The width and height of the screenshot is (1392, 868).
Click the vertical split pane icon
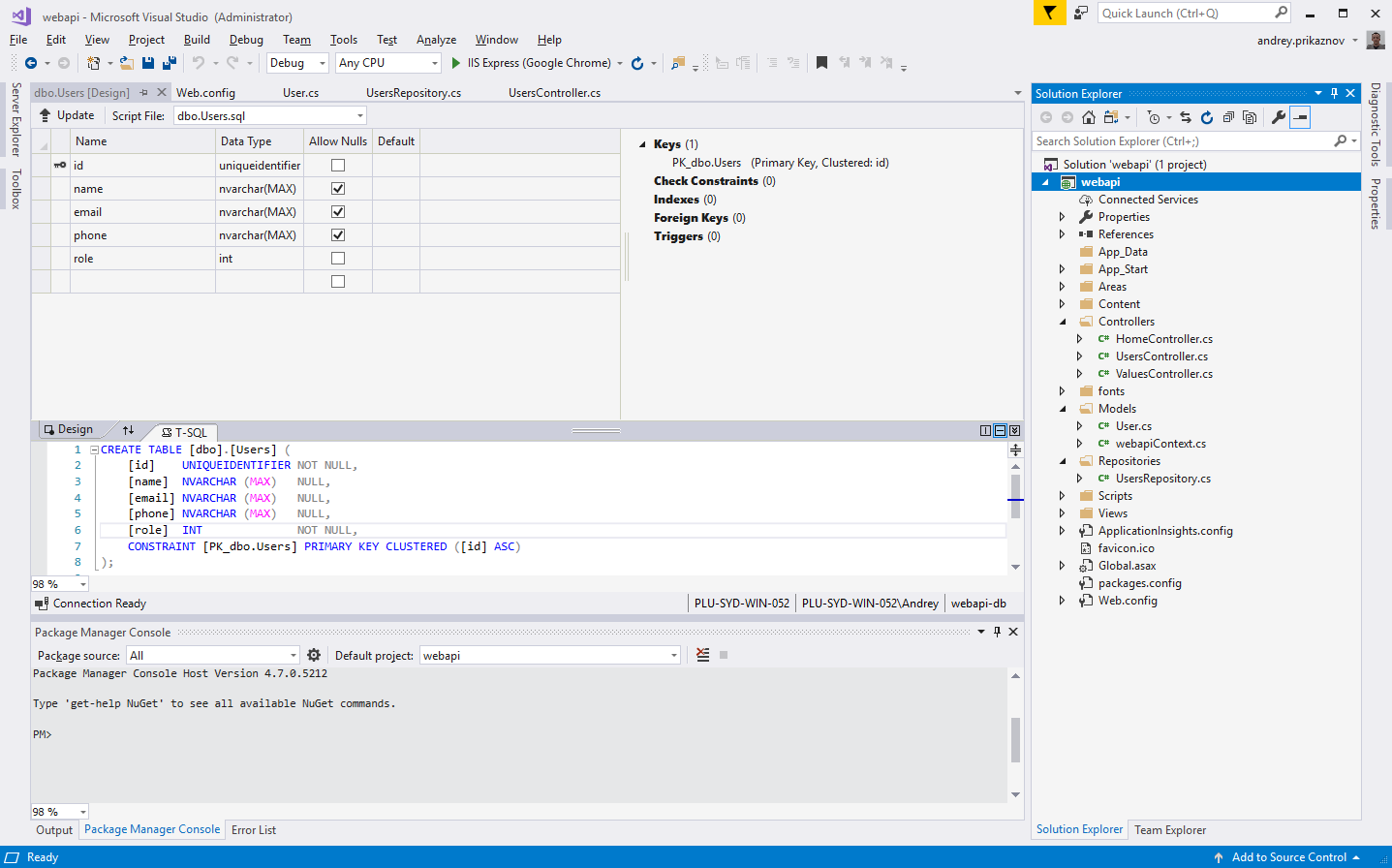pos(985,430)
